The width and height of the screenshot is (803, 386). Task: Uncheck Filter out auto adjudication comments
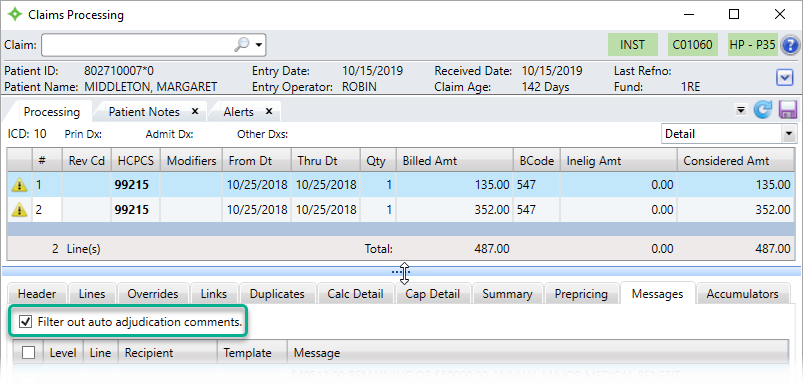(24, 322)
